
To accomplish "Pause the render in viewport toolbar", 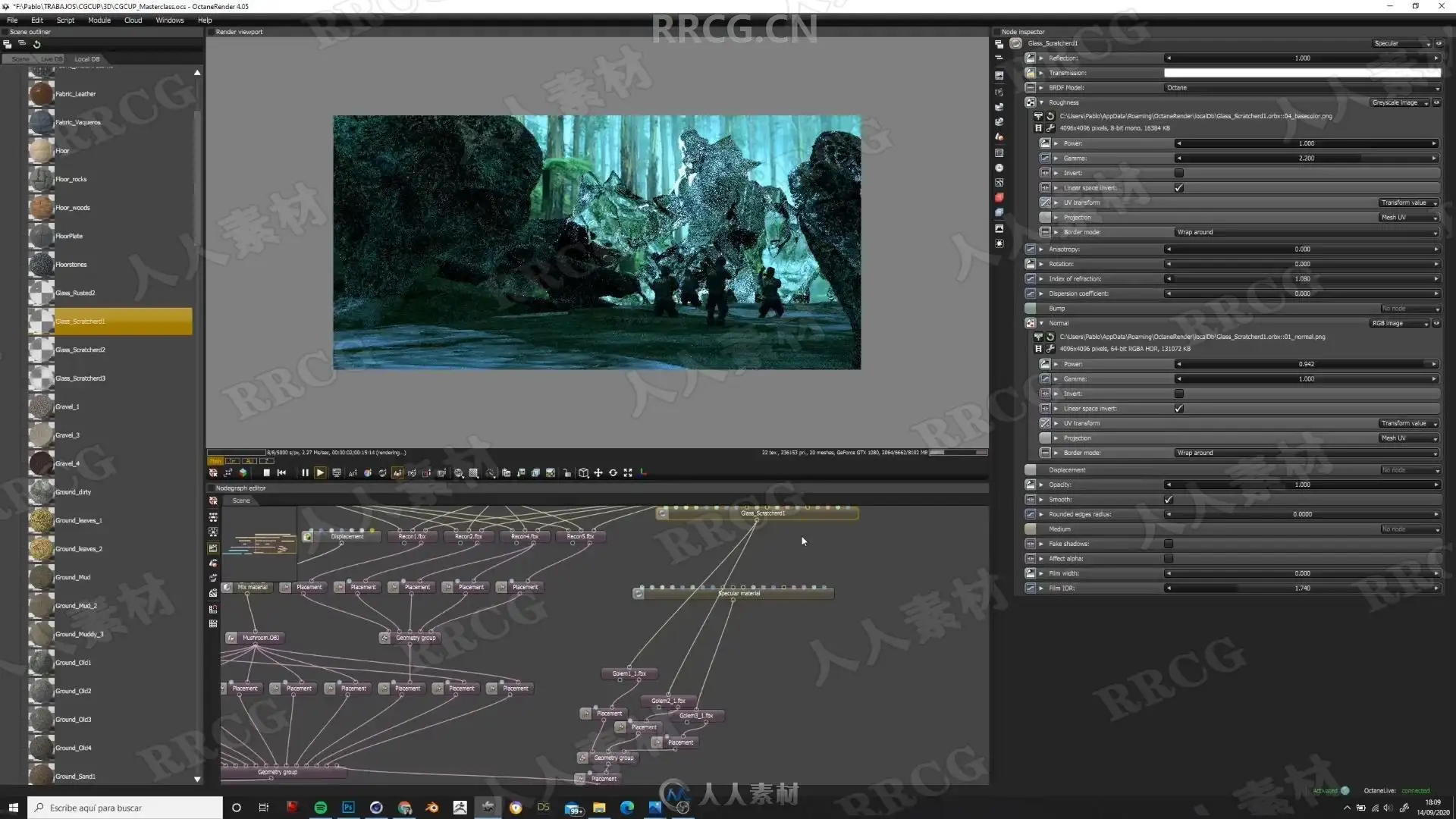I will point(305,472).
